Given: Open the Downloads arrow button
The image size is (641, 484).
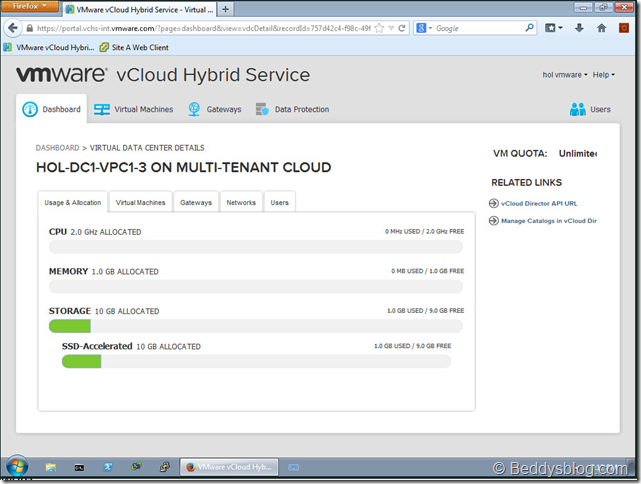Looking at the screenshot, I should [579, 28].
